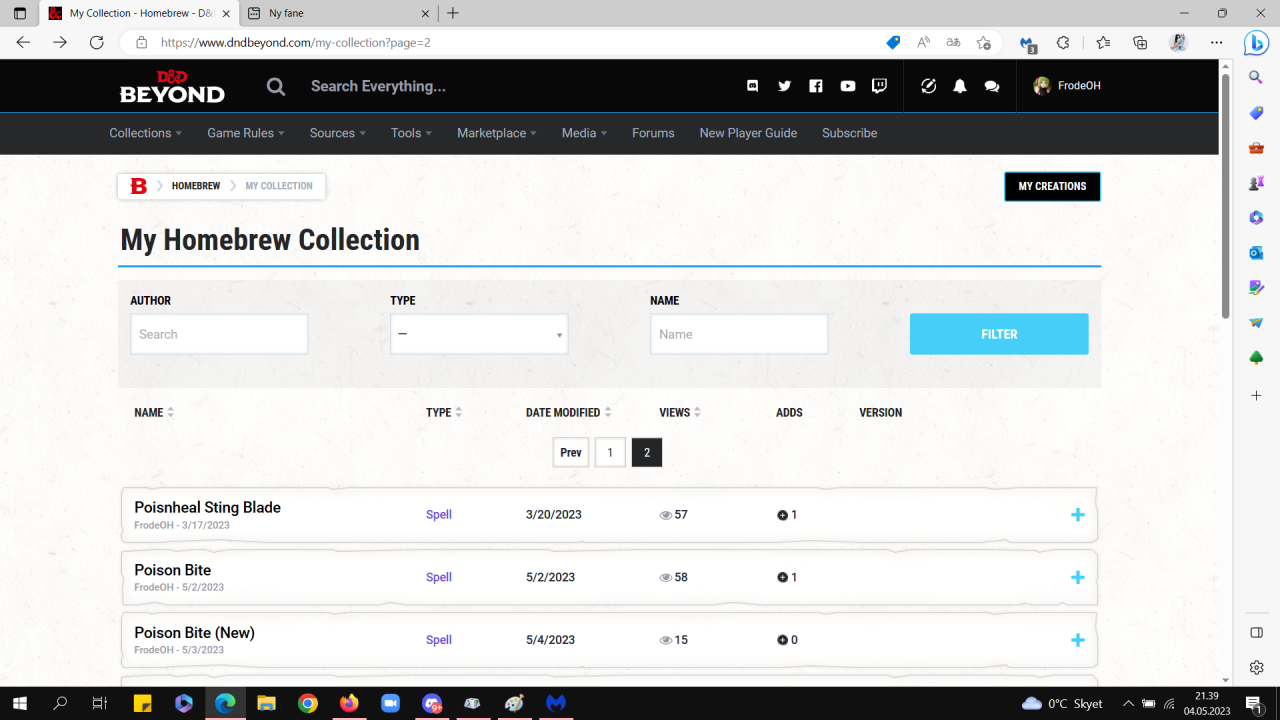Go to page 1 of the collection
The image size is (1280, 720).
(610, 453)
